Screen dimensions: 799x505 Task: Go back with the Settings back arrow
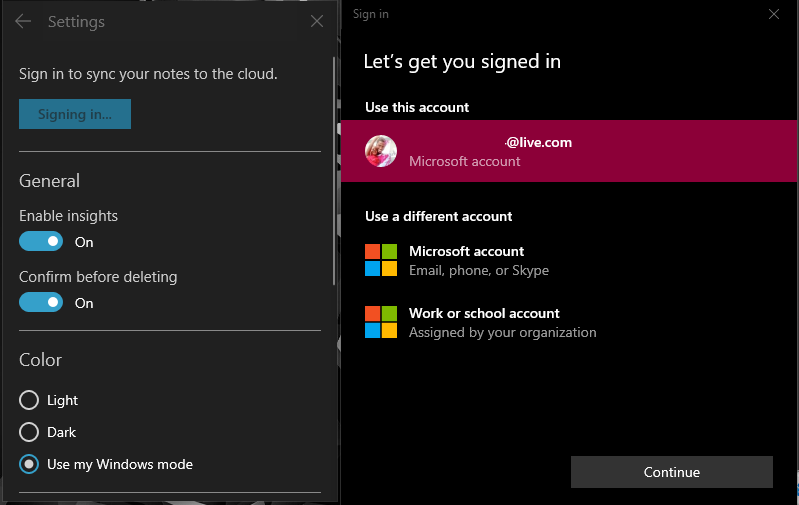pos(23,21)
